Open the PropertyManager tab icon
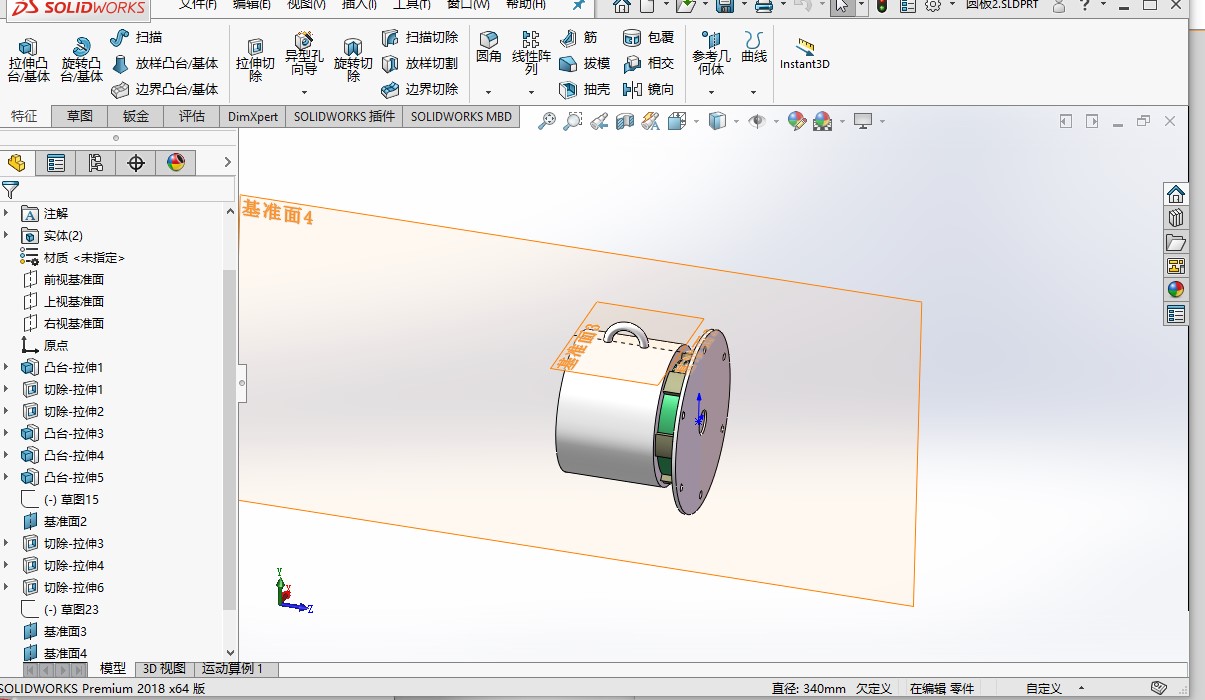 56,163
